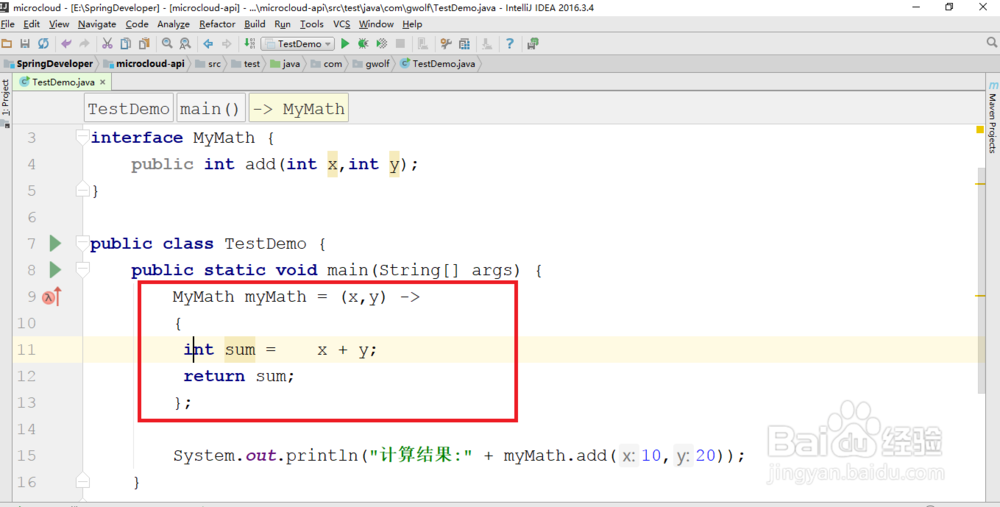The width and height of the screenshot is (1000, 507).
Task: Click SpringDeveloper in navigation bar
Action: click(x=49, y=64)
